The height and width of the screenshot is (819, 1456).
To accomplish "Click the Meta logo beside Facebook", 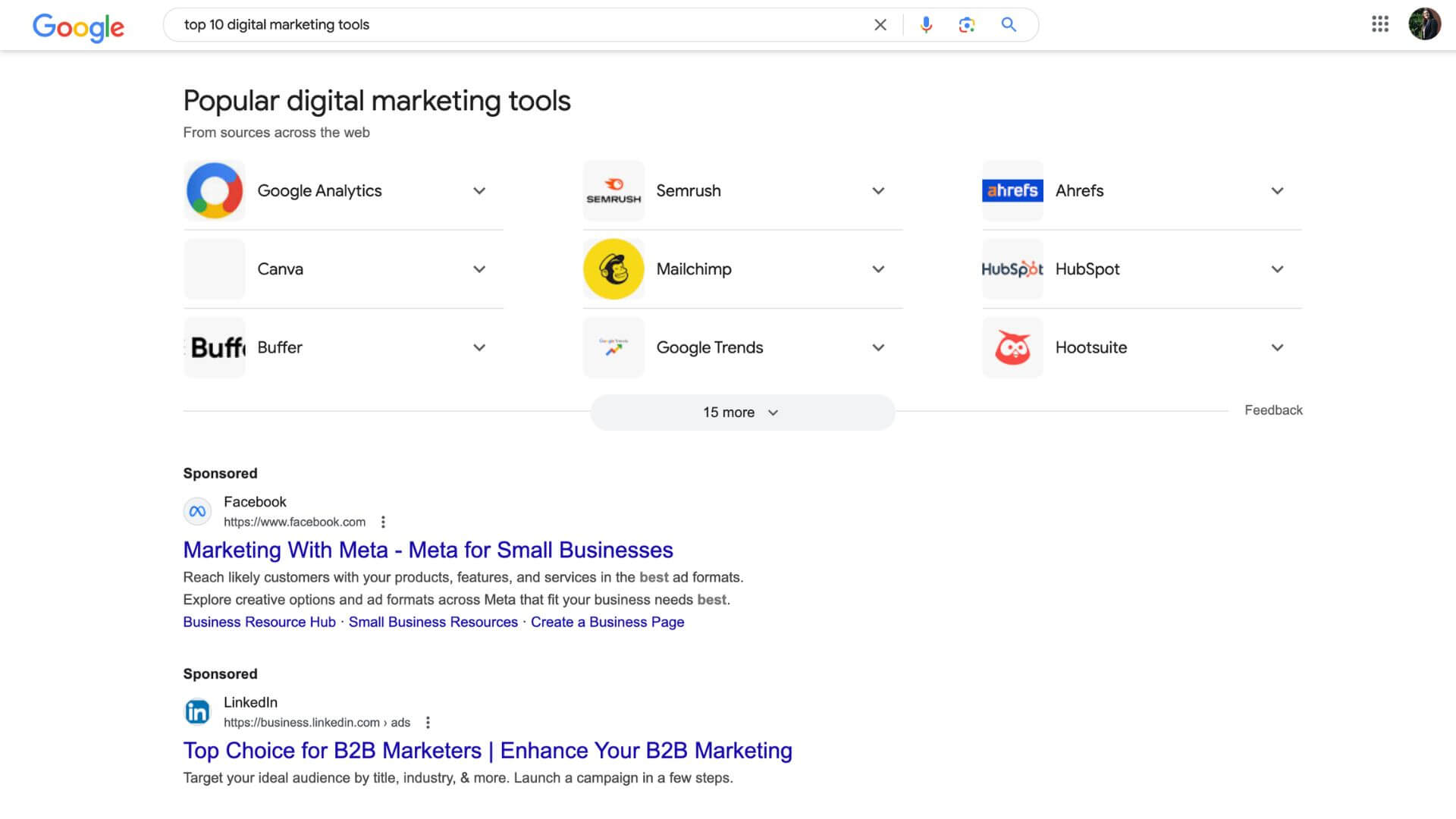I will [197, 511].
